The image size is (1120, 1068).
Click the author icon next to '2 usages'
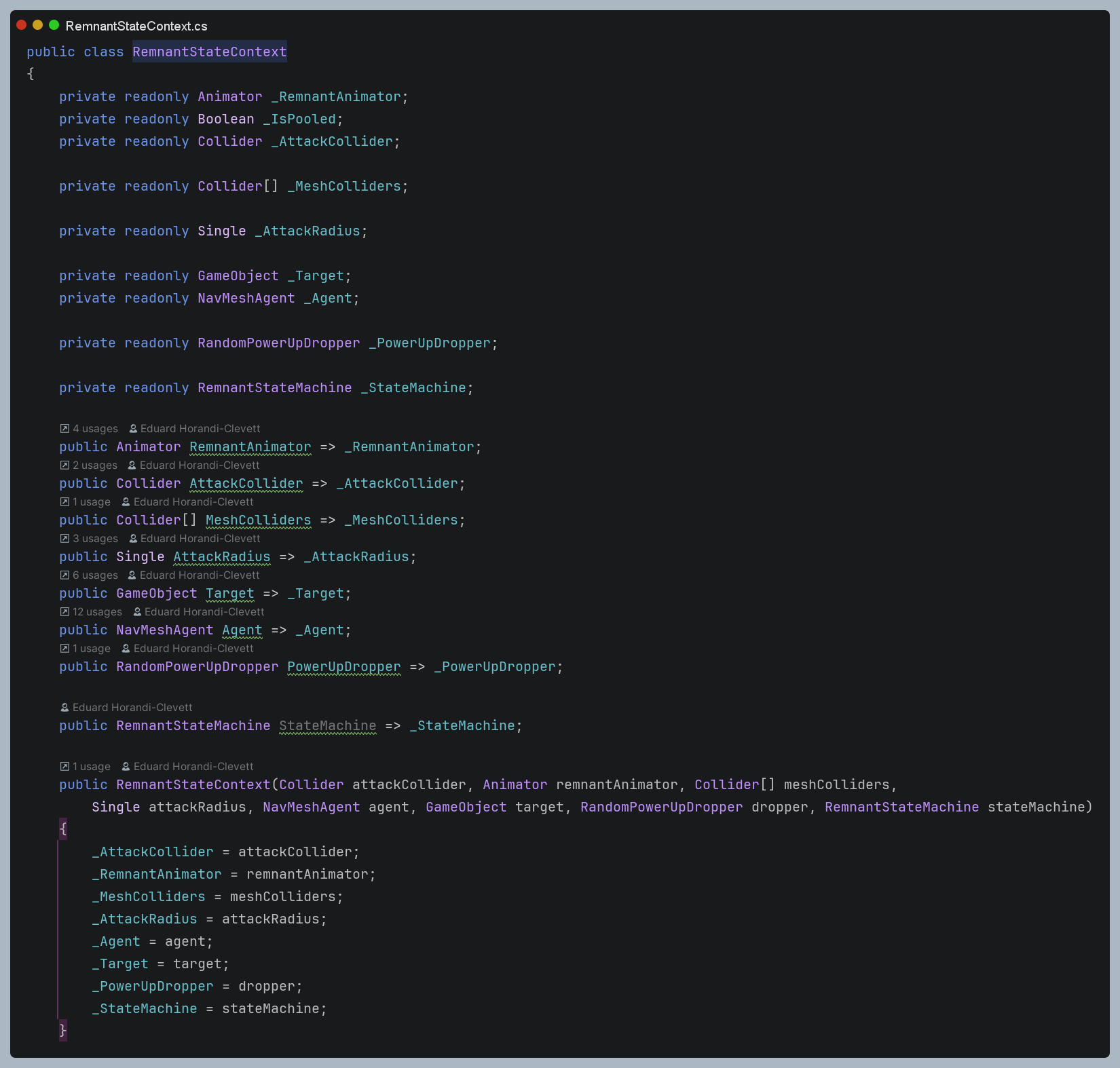[132, 465]
